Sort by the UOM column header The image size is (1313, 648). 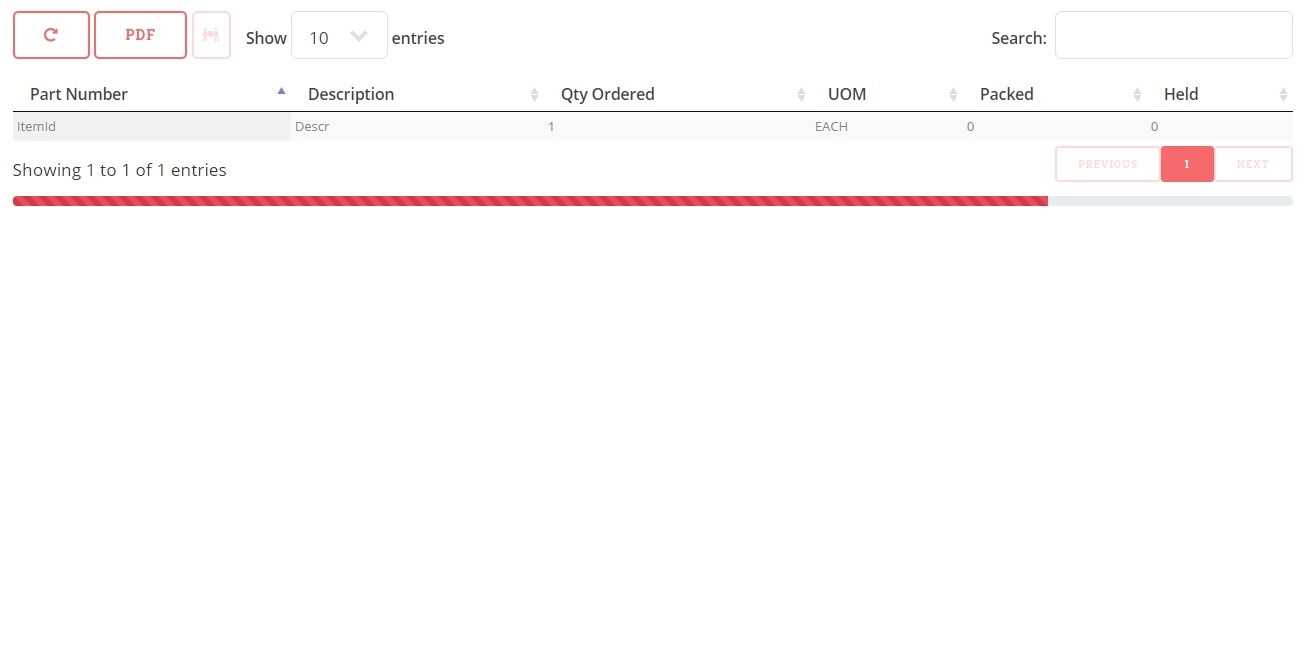(x=887, y=94)
